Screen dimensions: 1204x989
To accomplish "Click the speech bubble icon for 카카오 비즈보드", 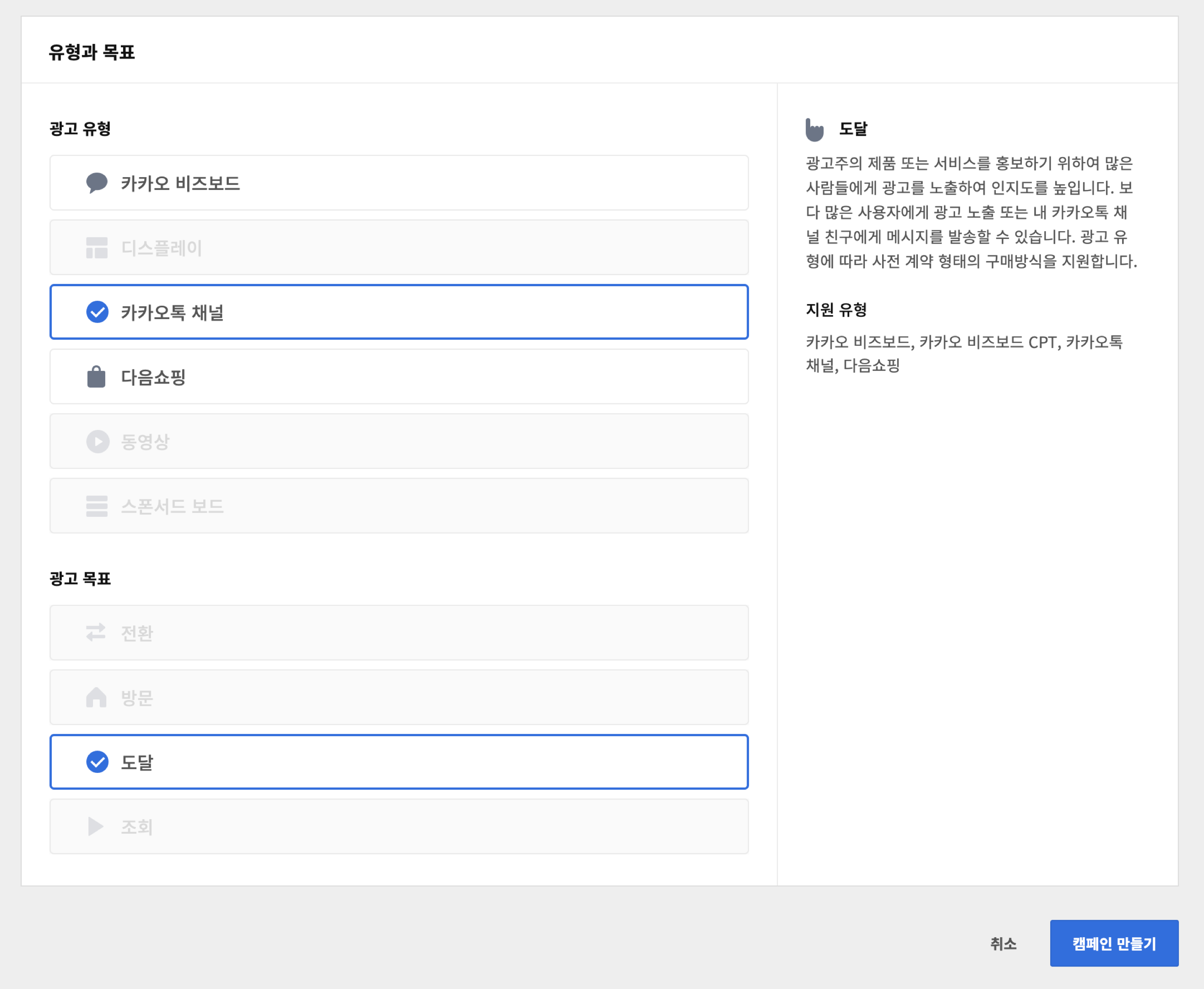I will pos(97,183).
